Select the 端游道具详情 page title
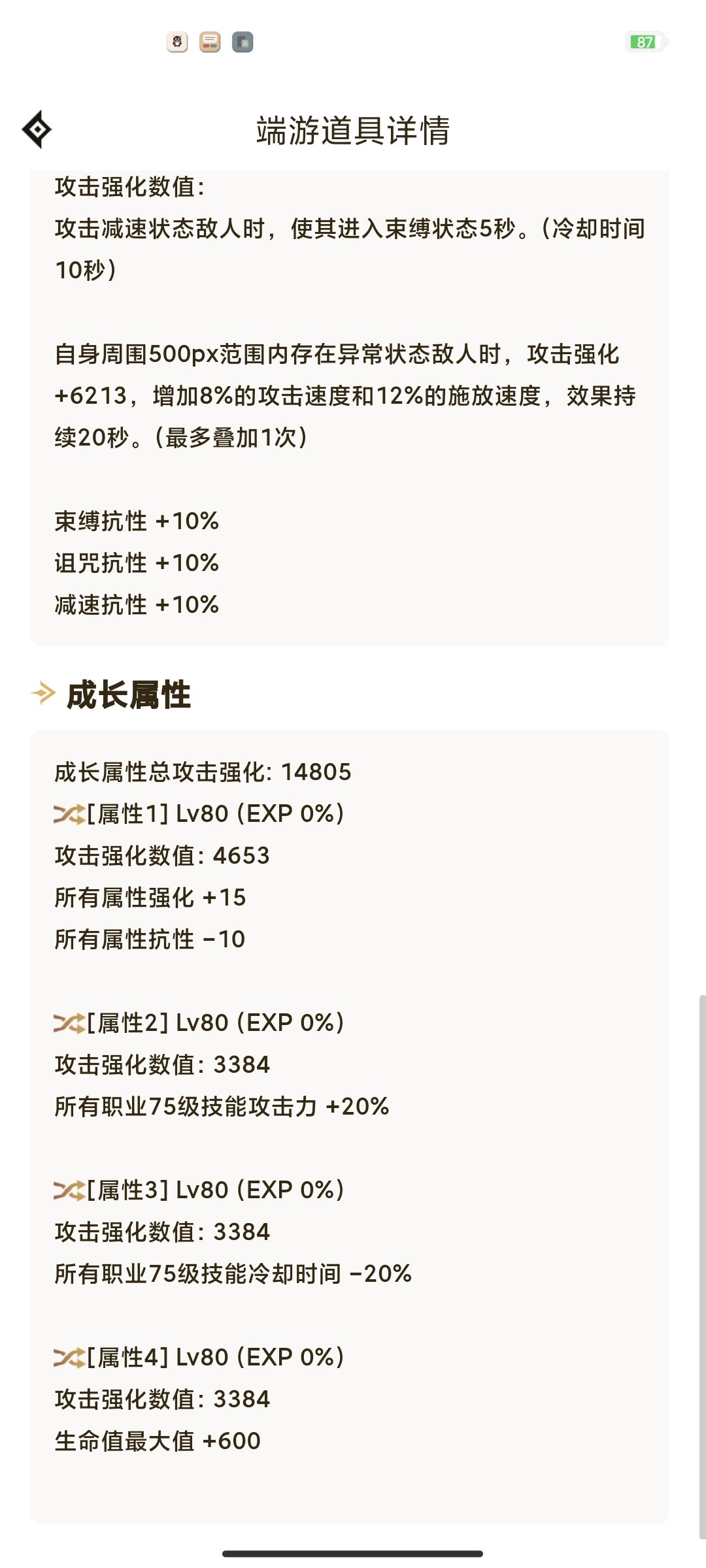This screenshot has width=706, height=1568. coord(353,131)
